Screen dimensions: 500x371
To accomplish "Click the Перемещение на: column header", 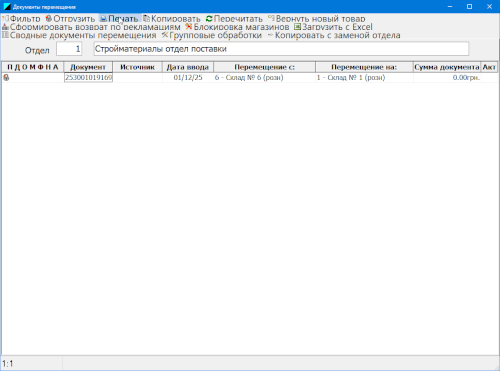I will click(x=364, y=67).
